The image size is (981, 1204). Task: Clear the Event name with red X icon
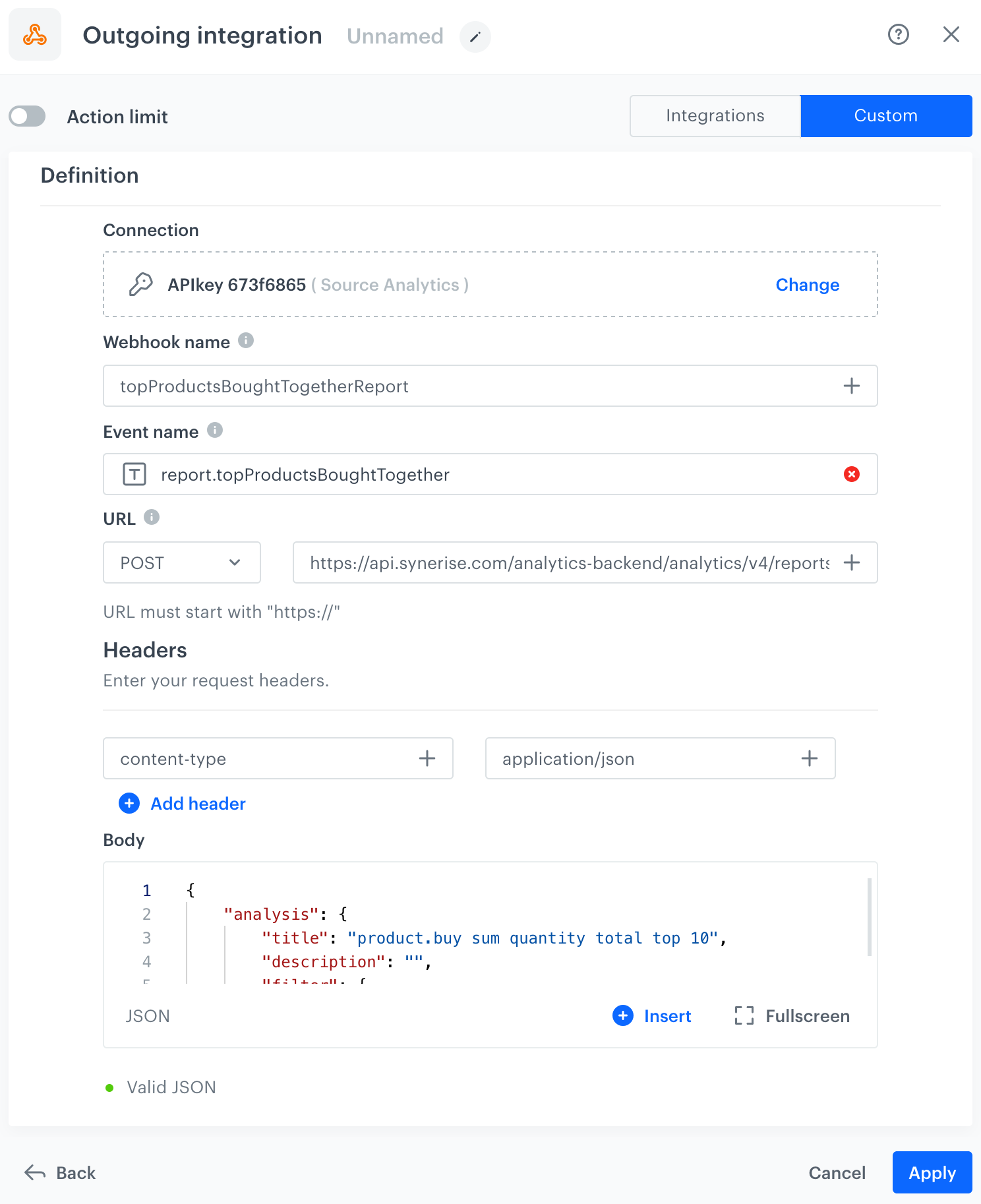click(x=851, y=474)
